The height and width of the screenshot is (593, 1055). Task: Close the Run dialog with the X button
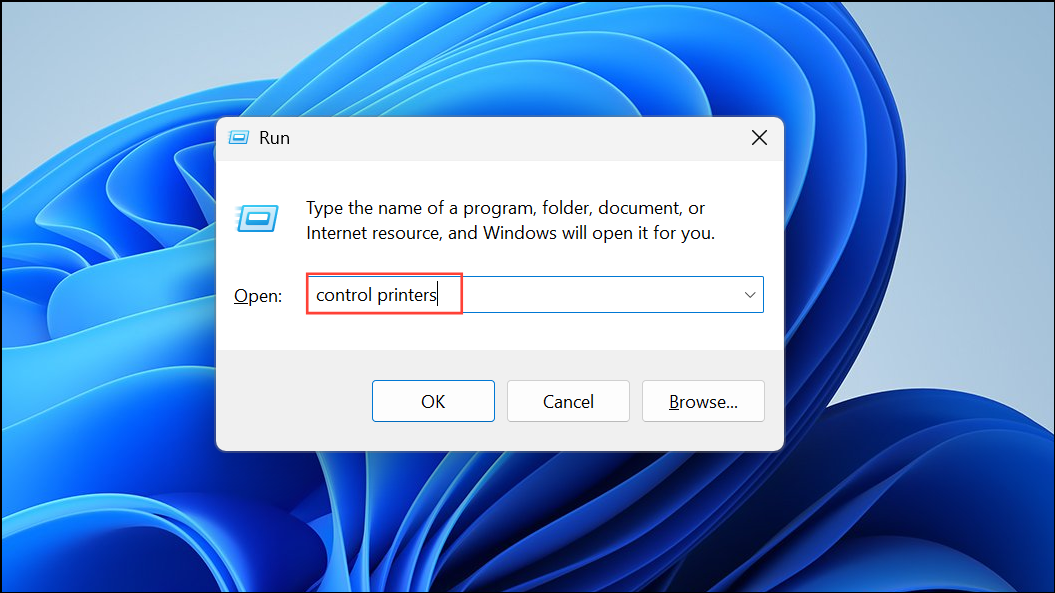(x=758, y=137)
